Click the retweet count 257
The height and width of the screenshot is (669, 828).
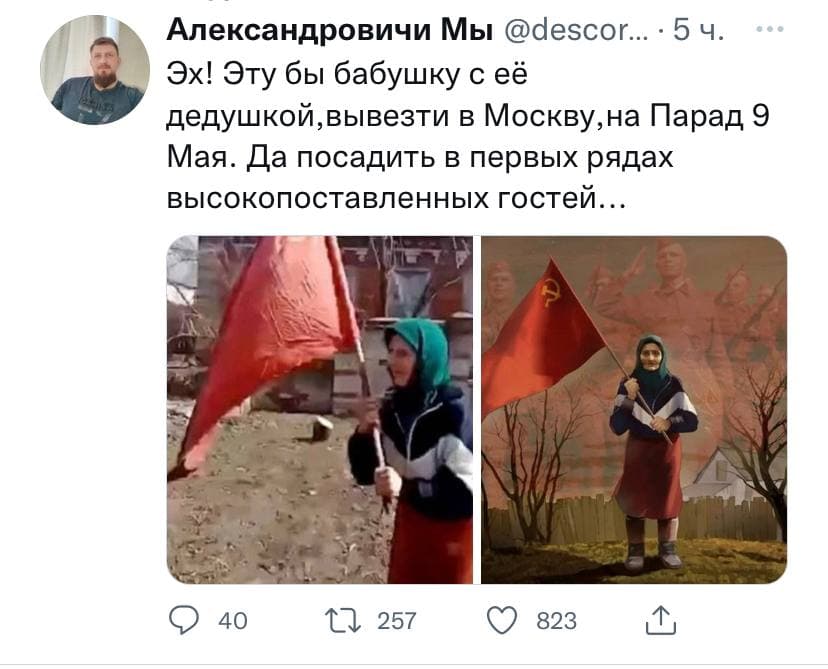(x=397, y=621)
